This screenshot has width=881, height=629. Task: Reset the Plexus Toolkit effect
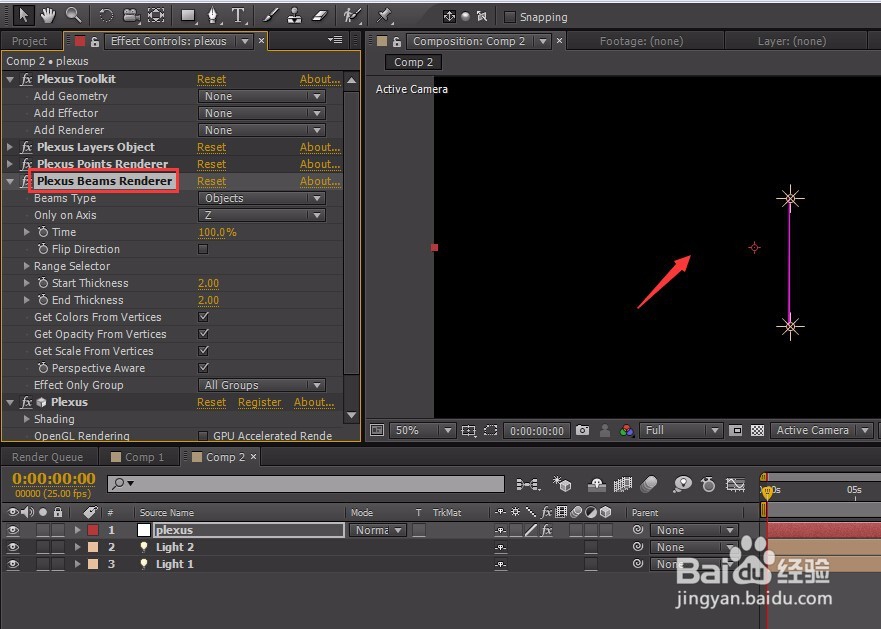(x=211, y=79)
